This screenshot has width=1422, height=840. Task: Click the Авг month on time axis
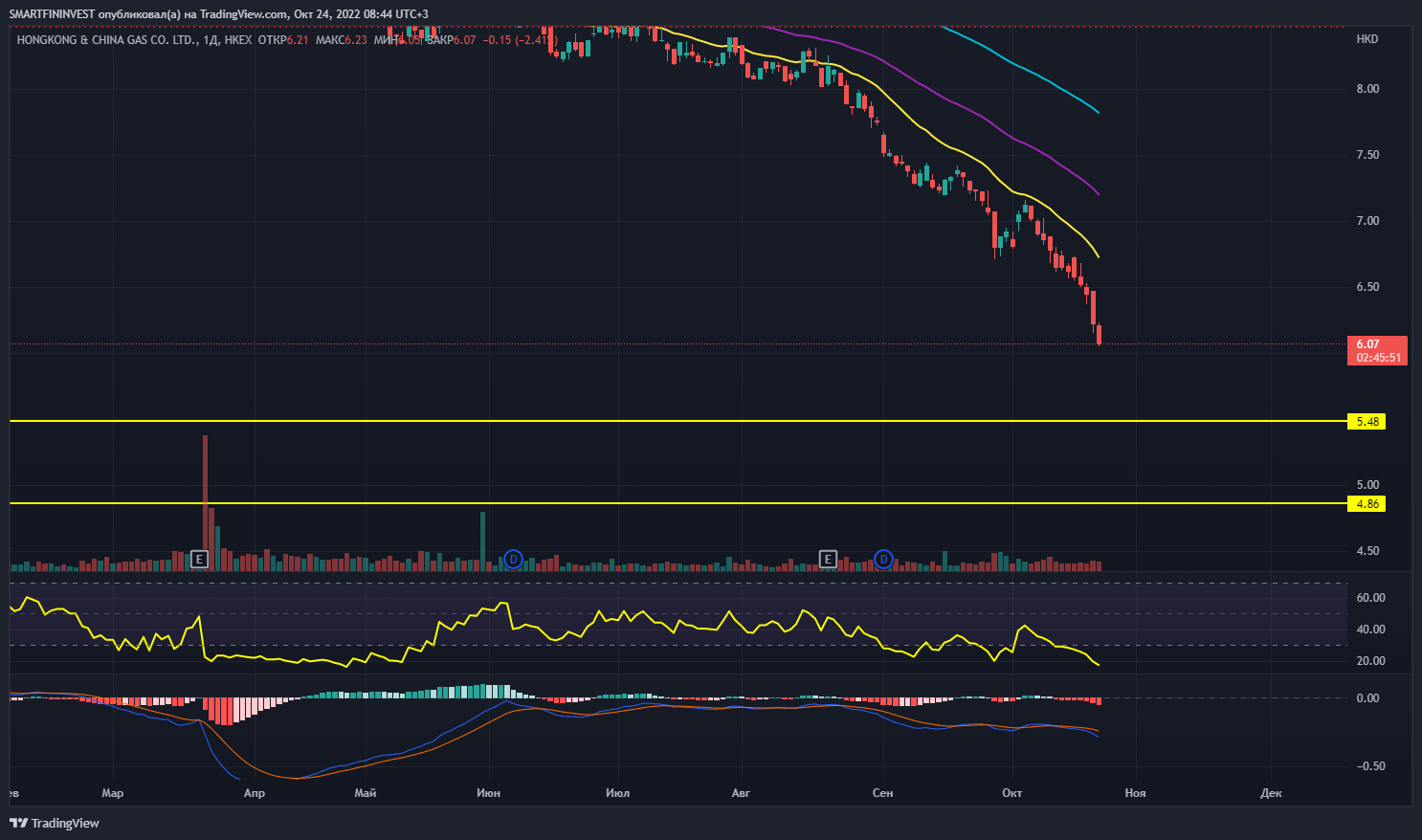click(740, 793)
